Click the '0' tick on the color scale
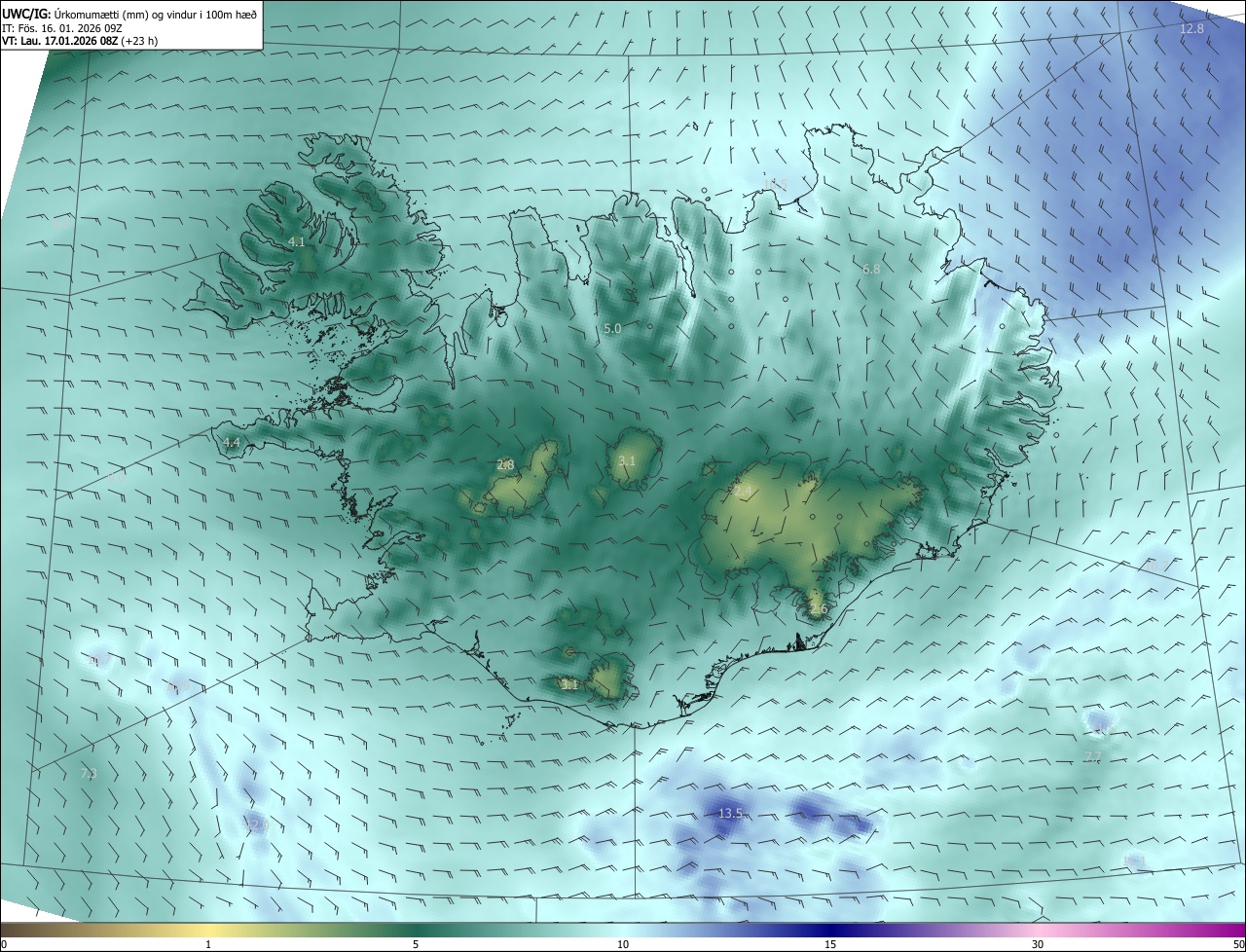This screenshot has height=952, width=1246. (x=4, y=944)
